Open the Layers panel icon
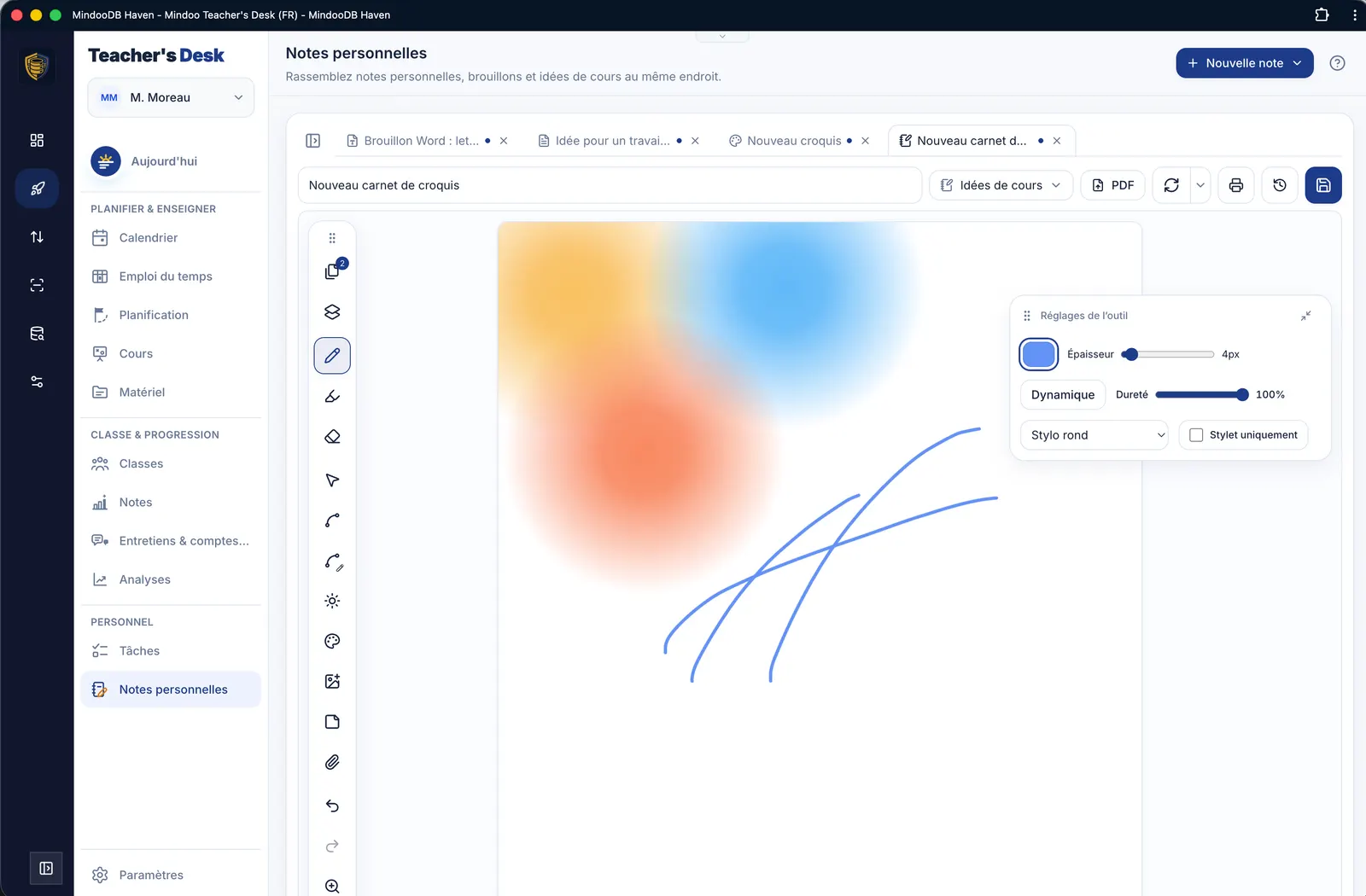The height and width of the screenshot is (896, 1366). tap(332, 312)
